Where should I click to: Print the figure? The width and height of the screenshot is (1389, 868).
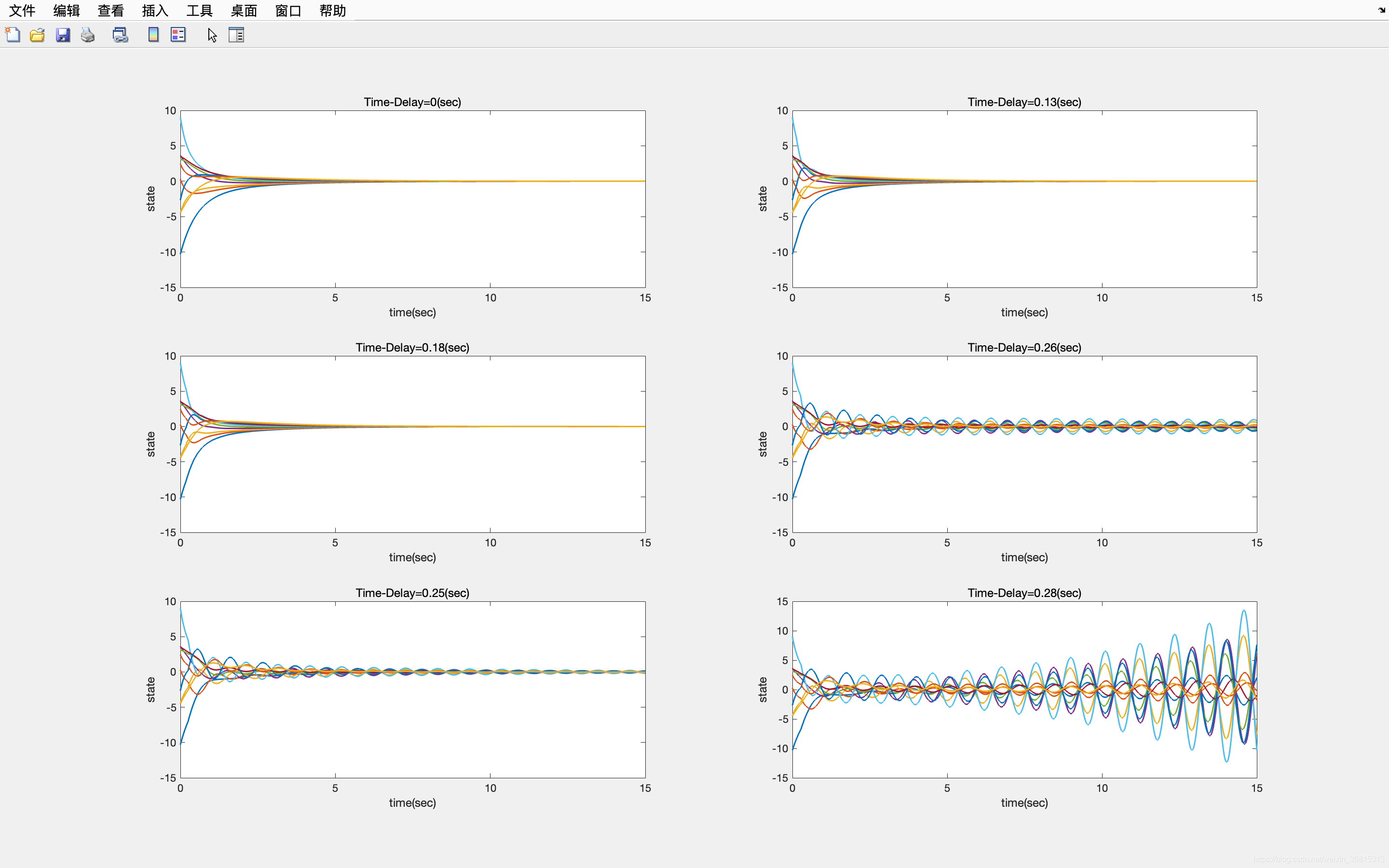pyautogui.click(x=87, y=34)
